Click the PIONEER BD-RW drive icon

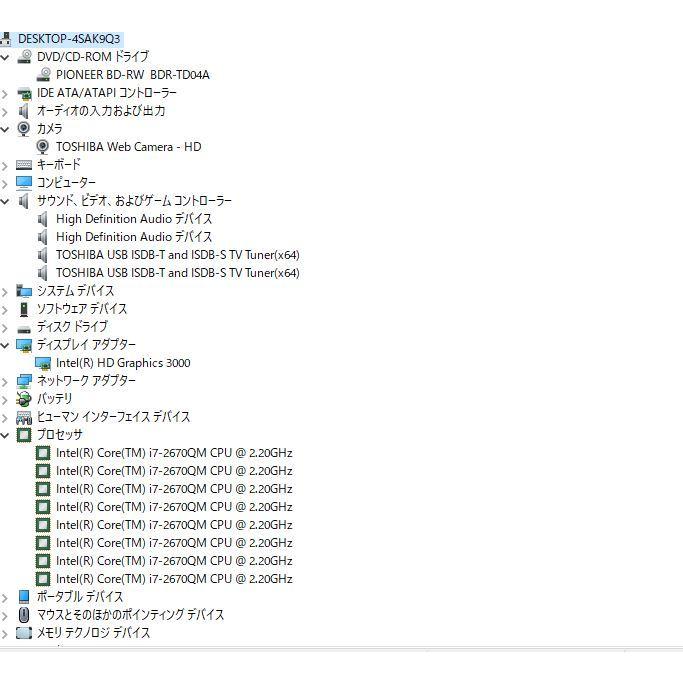click(x=43, y=74)
